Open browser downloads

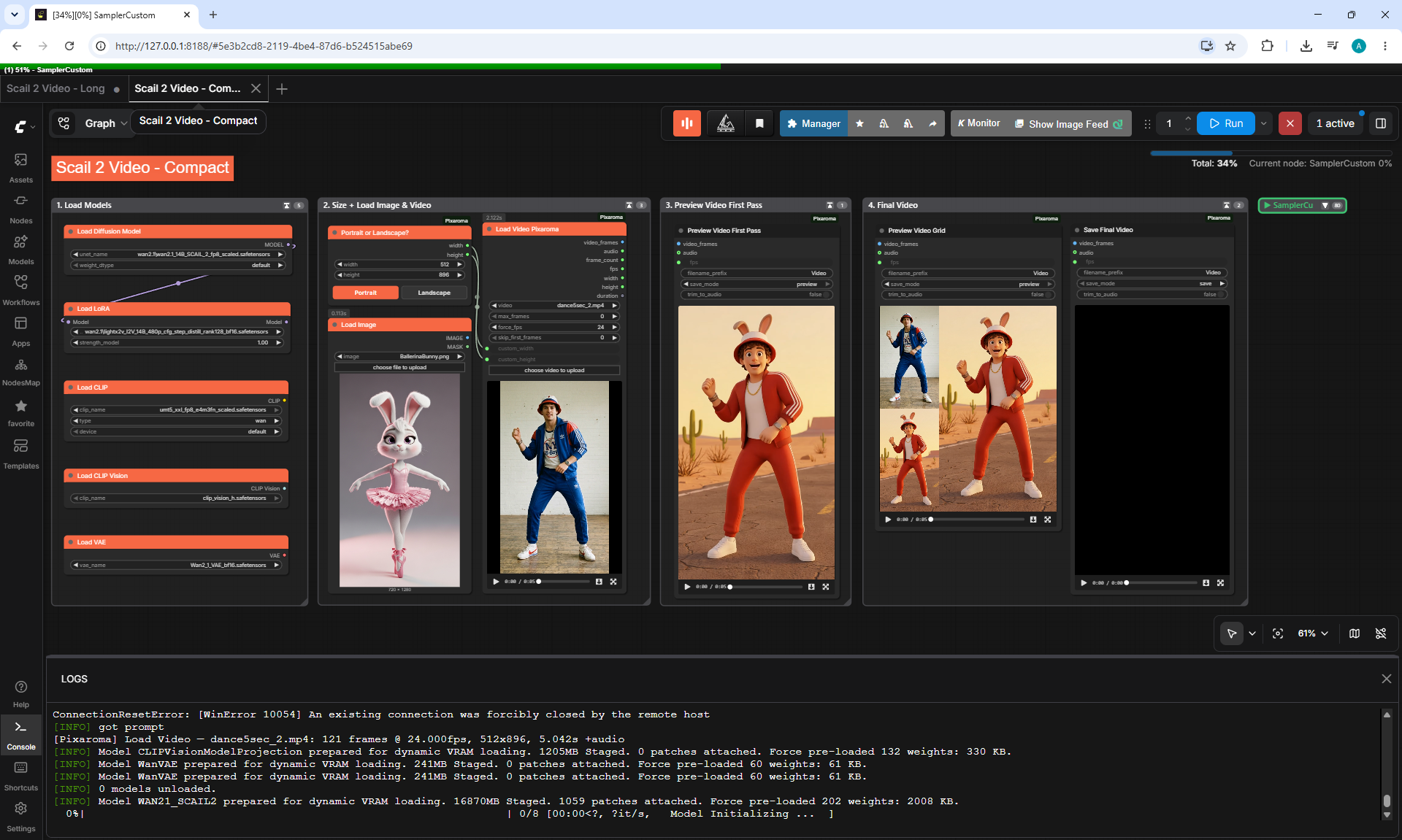pos(1306,46)
